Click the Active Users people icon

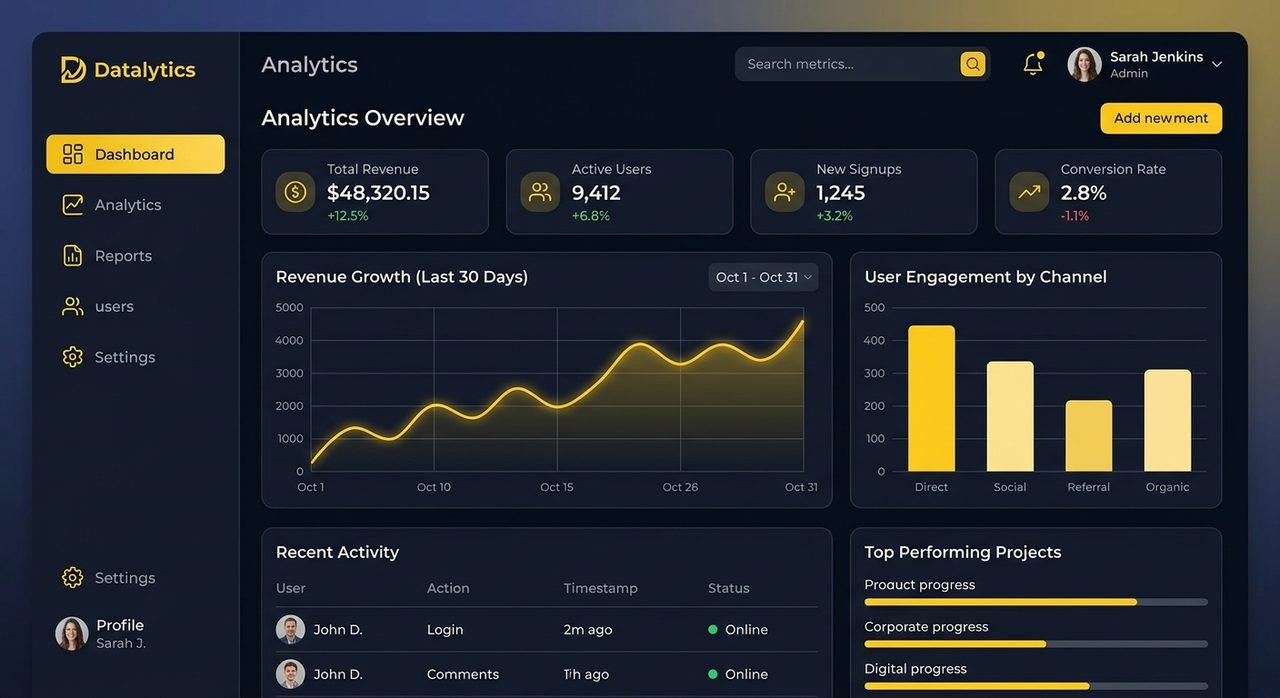coord(540,192)
